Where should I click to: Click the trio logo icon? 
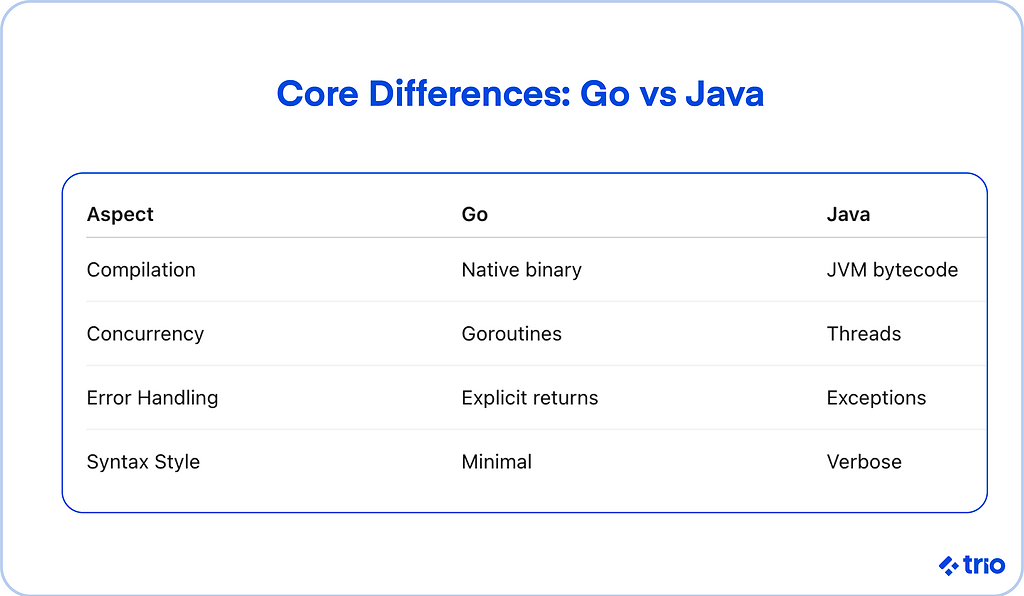click(x=949, y=566)
